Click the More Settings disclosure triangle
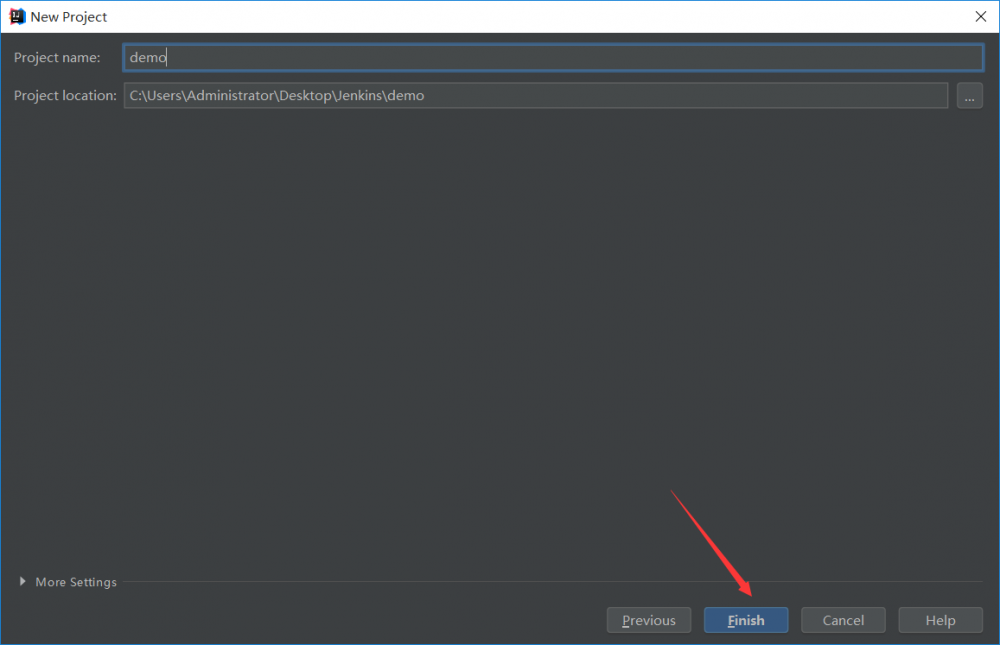Image resolution: width=1000 pixels, height=645 pixels. pyautogui.click(x=22, y=581)
